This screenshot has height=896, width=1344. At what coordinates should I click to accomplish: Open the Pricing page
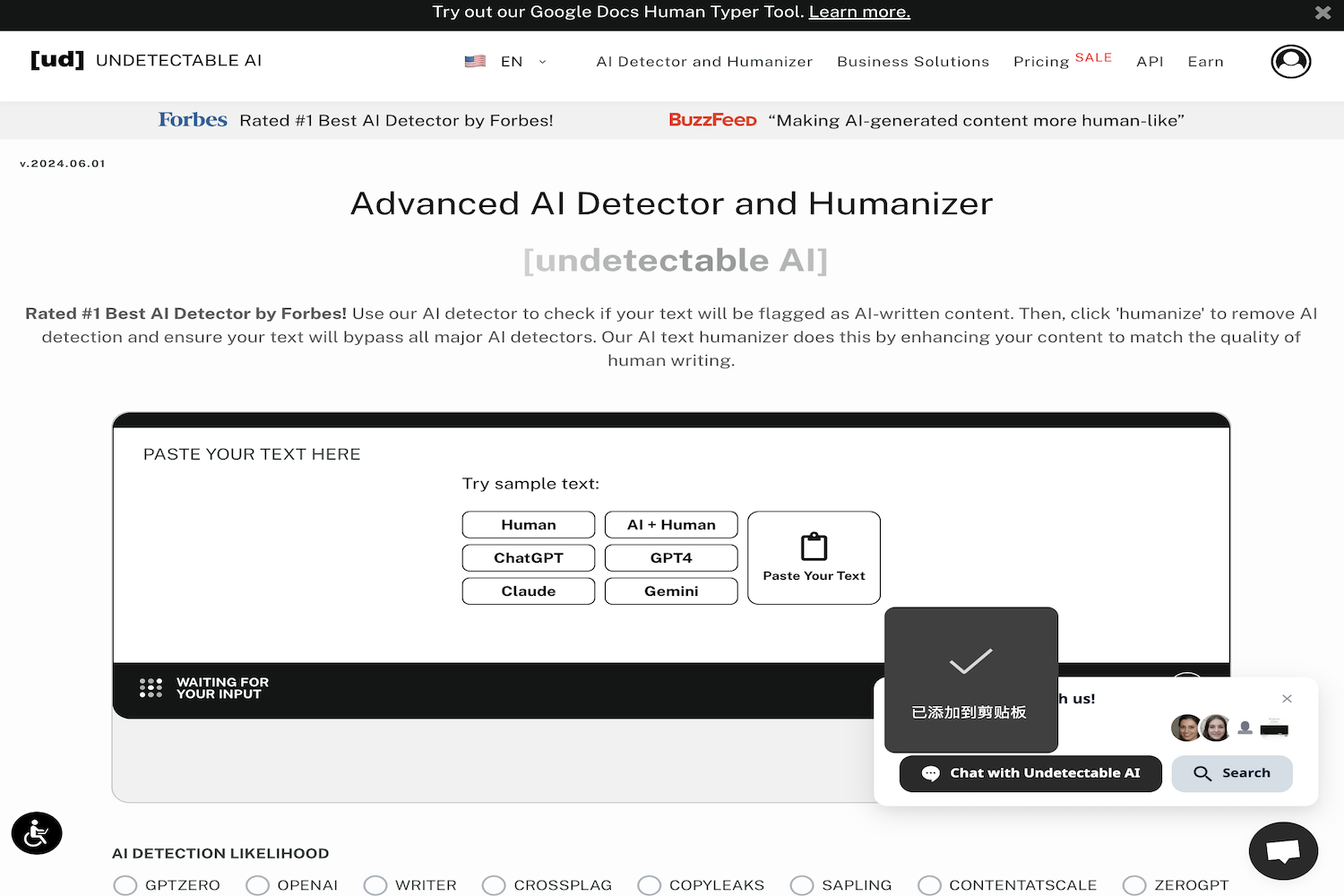coord(1041,62)
